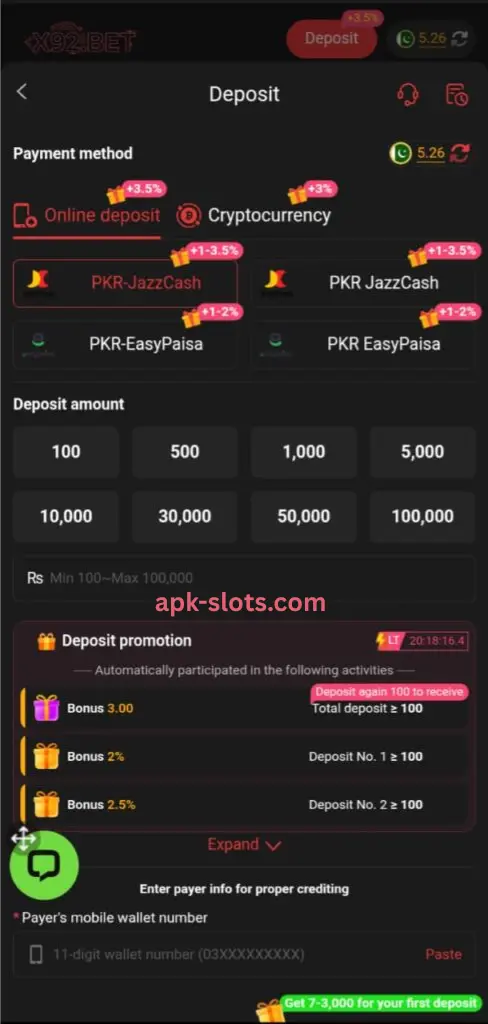Select the PKR-JazzCash payment option
488x1024 pixels.
(125, 283)
